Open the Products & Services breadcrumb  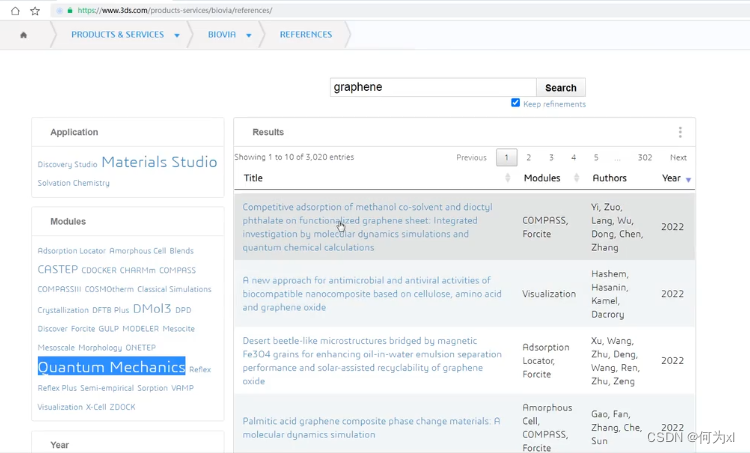tap(117, 34)
